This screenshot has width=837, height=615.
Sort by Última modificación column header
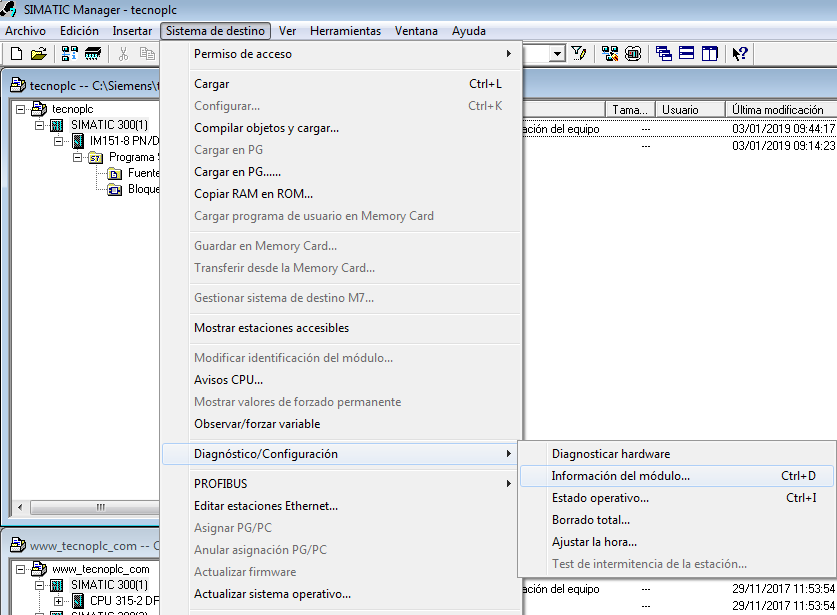tap(781, 109)
